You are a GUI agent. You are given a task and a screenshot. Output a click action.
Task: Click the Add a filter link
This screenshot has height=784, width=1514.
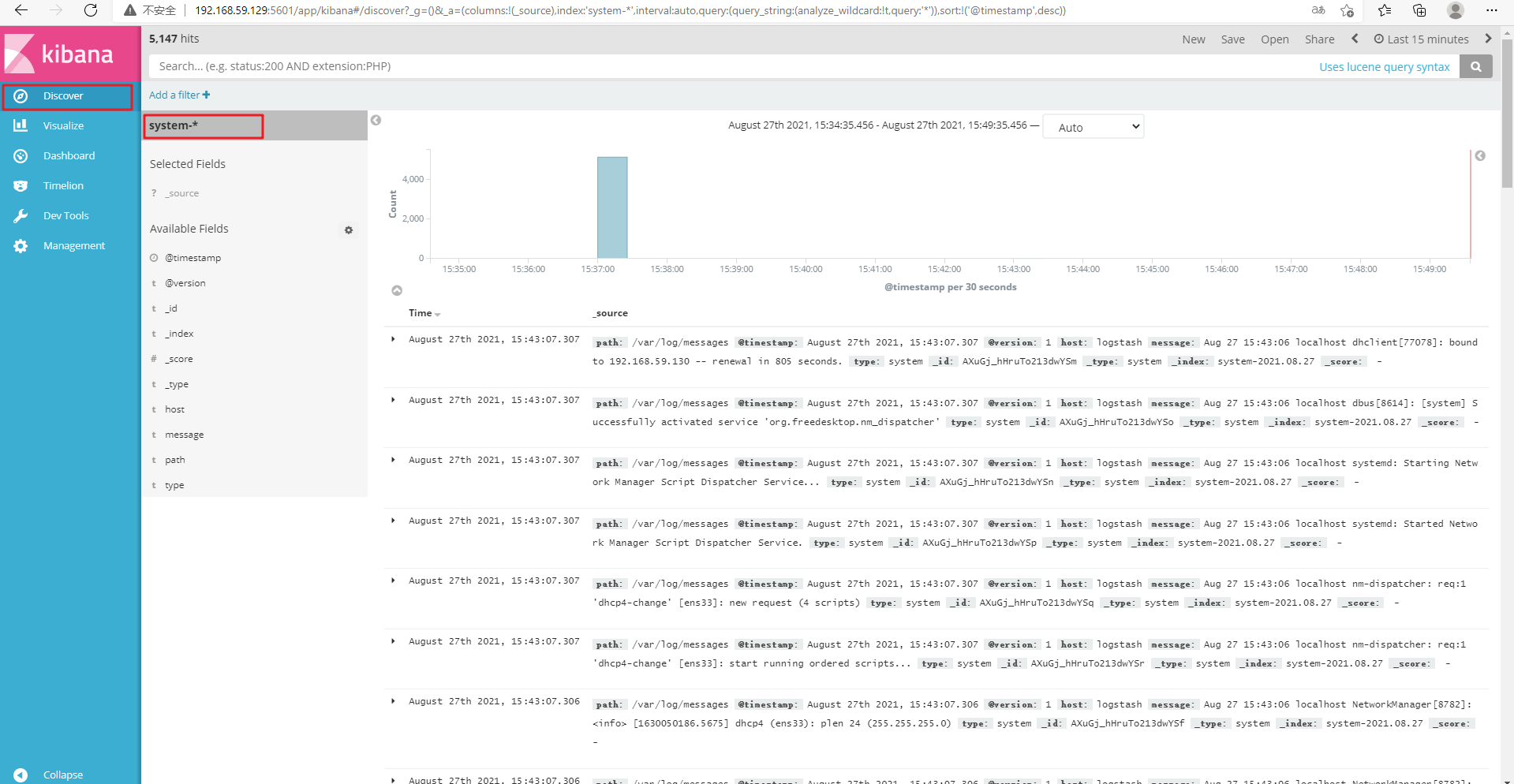[179, 95]
